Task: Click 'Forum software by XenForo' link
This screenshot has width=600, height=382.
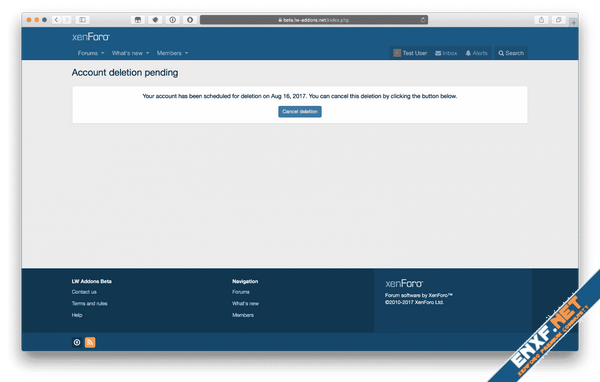Action: (x=419, y=295)
